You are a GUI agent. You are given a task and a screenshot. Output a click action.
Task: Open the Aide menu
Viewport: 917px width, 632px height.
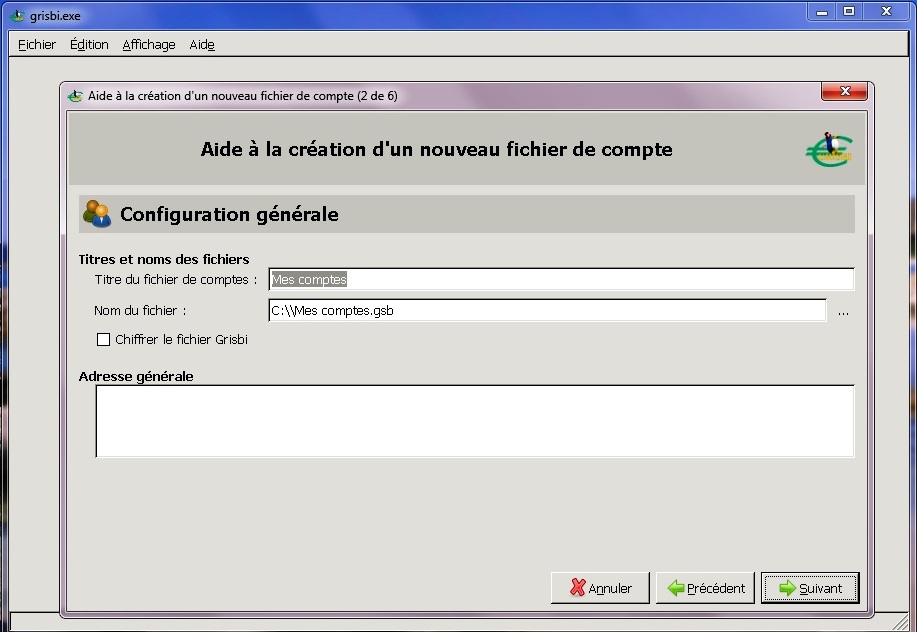pyautogui.click(x=202, y=44)
